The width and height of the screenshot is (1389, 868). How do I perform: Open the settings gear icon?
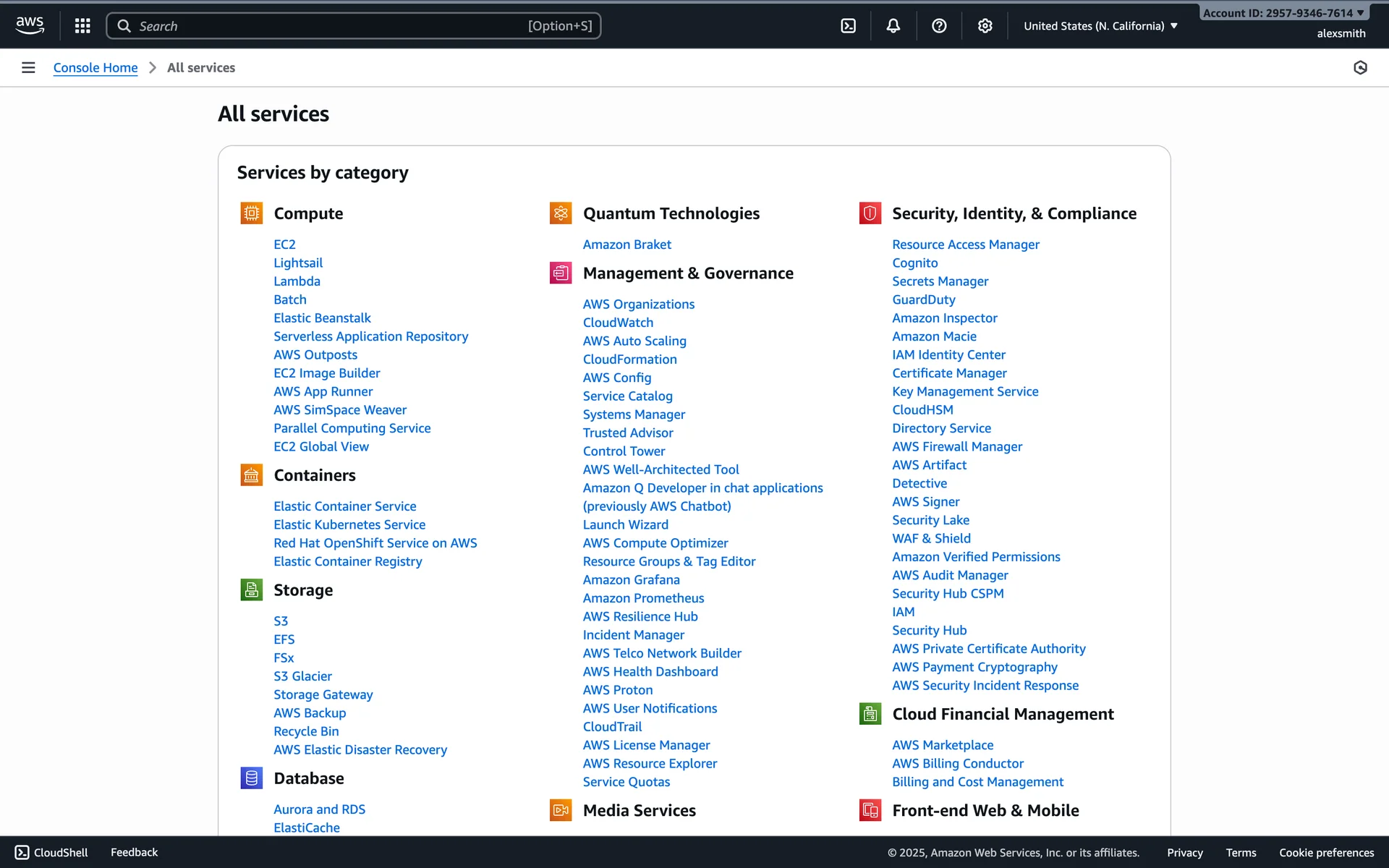point(985,26)
